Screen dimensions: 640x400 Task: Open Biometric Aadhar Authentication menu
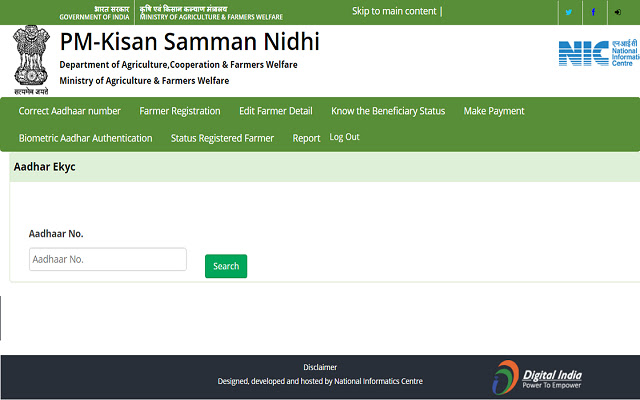pyautogui.click(x=85, y=138)
